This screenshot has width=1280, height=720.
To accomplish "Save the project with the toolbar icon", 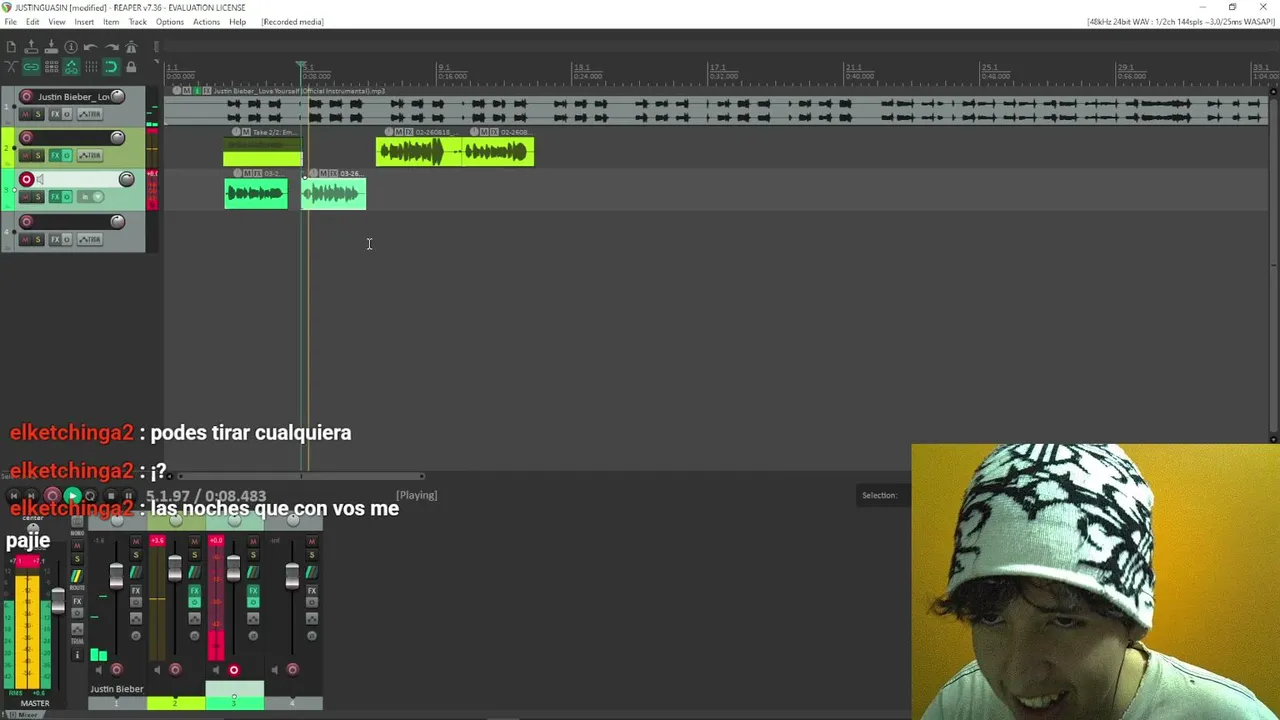I will point(51,47).
